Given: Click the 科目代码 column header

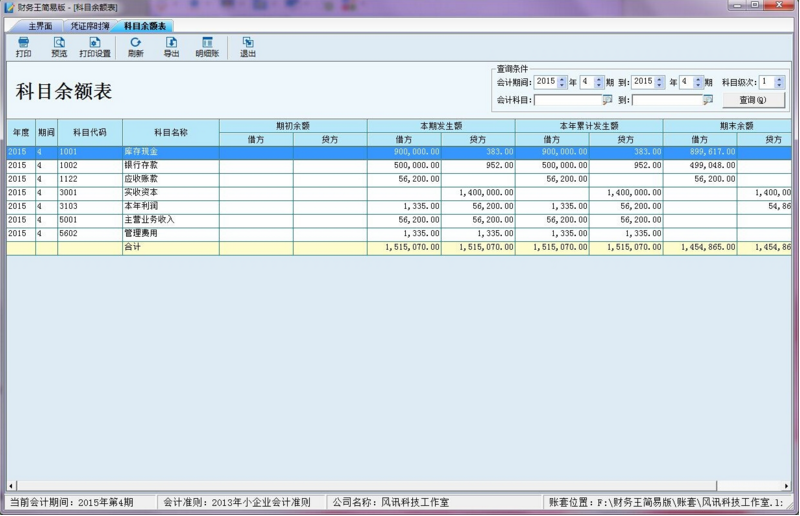Looking at the screenshot, I should [x=90, y=133].
